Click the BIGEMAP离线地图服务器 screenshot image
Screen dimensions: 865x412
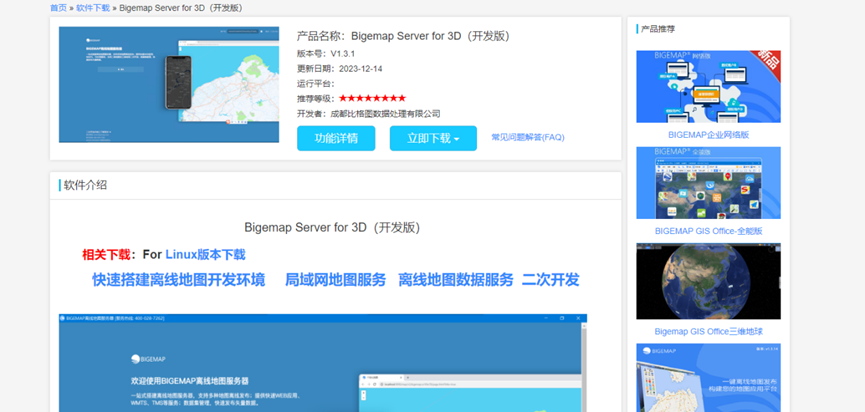[323, 363]
